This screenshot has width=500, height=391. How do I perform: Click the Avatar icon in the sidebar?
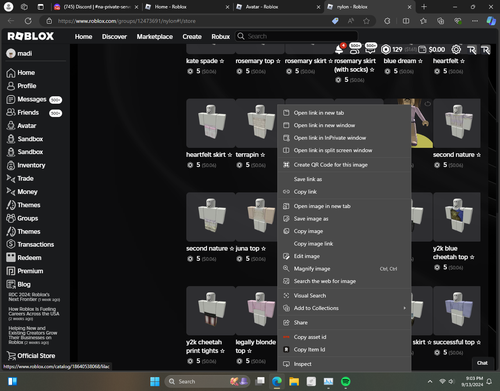click(11, 126)
